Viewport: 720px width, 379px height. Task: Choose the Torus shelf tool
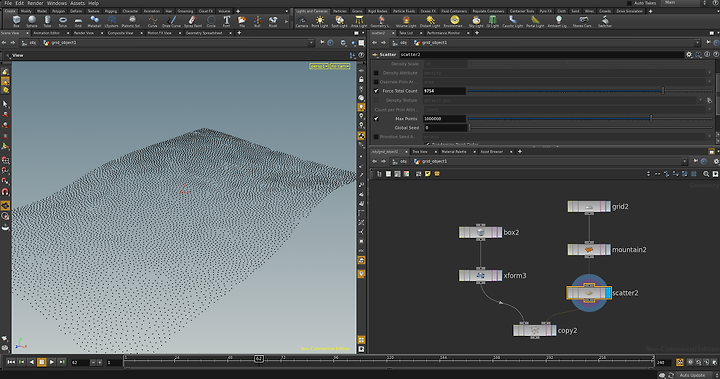point(62,21)
